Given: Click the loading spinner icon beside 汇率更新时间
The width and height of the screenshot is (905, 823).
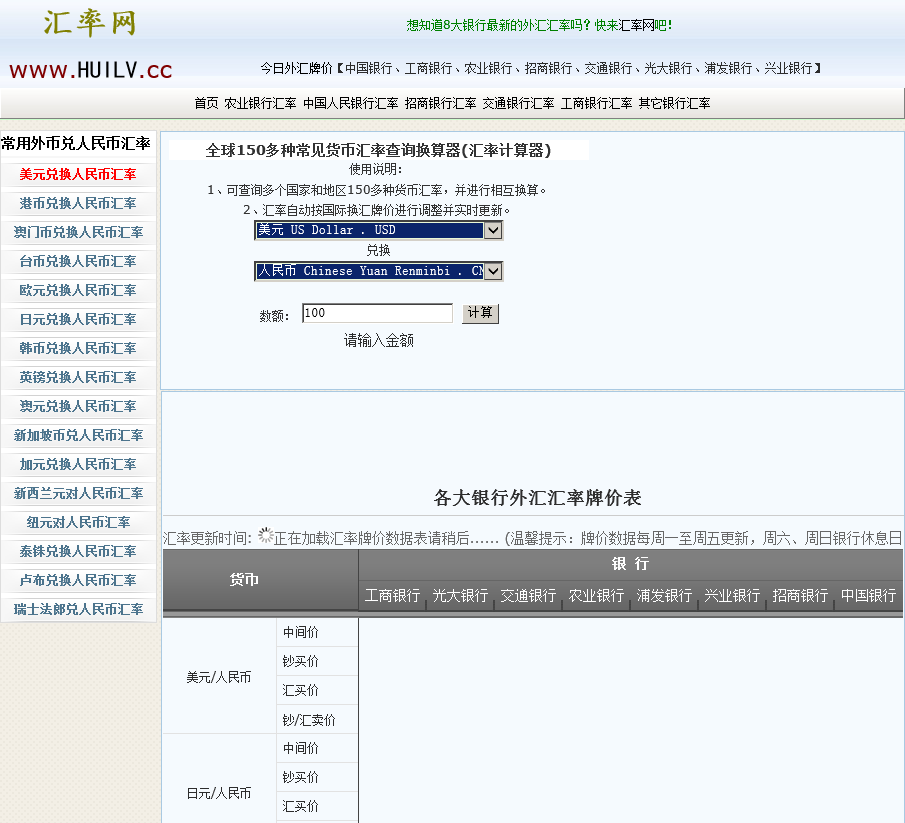Looking at the screenshot, I should click(265, 535).
